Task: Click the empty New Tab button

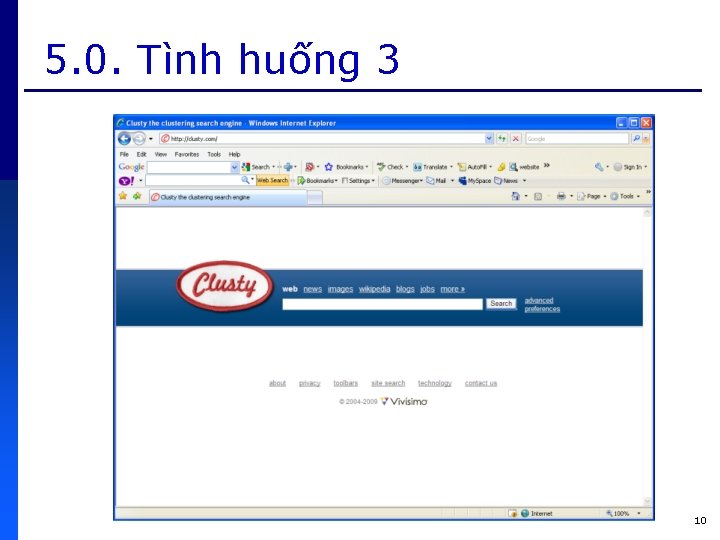Action: coord(315,197)
